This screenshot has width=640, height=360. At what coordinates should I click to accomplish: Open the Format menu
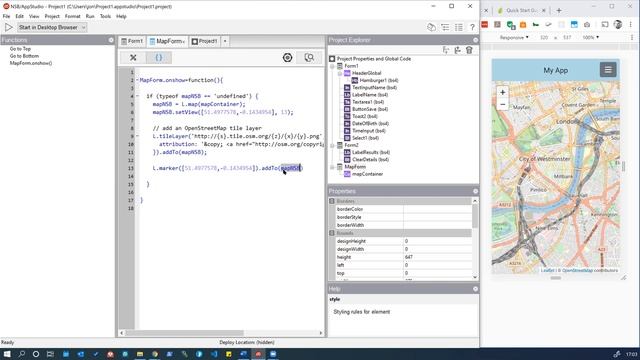[x=73, y=16]
